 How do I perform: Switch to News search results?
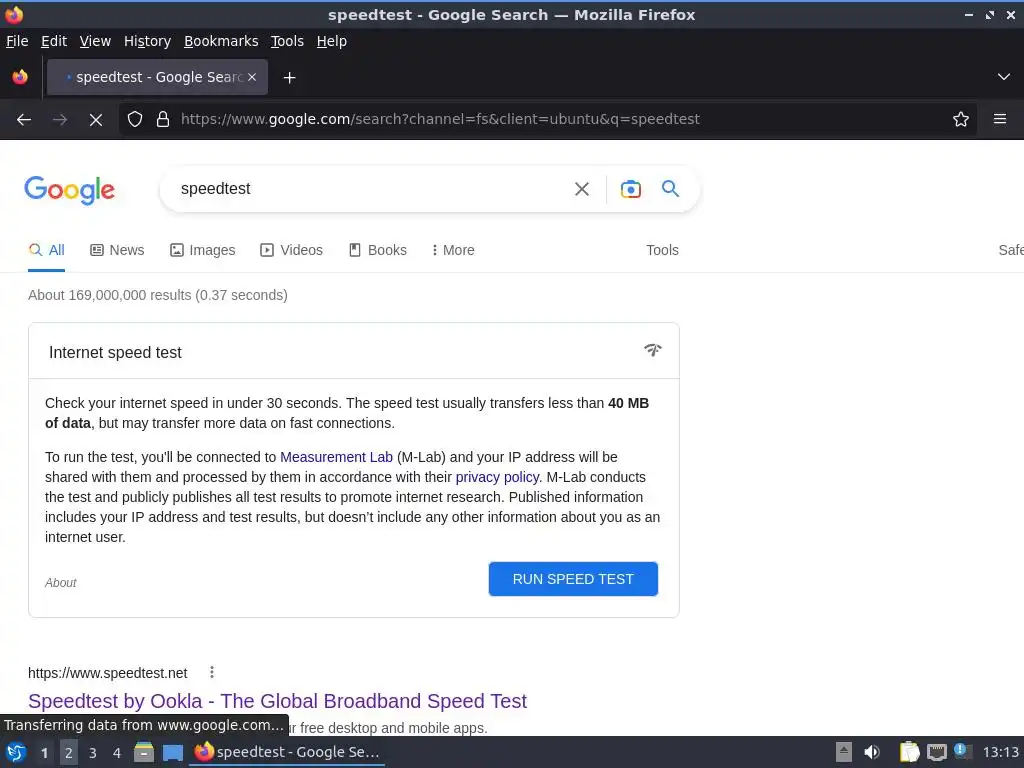click(x=117, y=250)
